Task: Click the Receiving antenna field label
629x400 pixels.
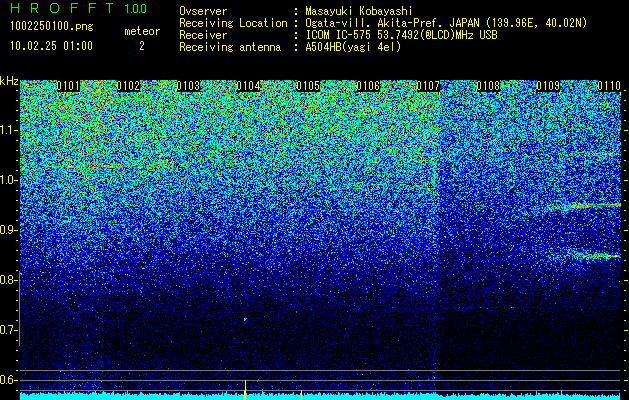Action: pyautogui.click(x=230, y=47)
